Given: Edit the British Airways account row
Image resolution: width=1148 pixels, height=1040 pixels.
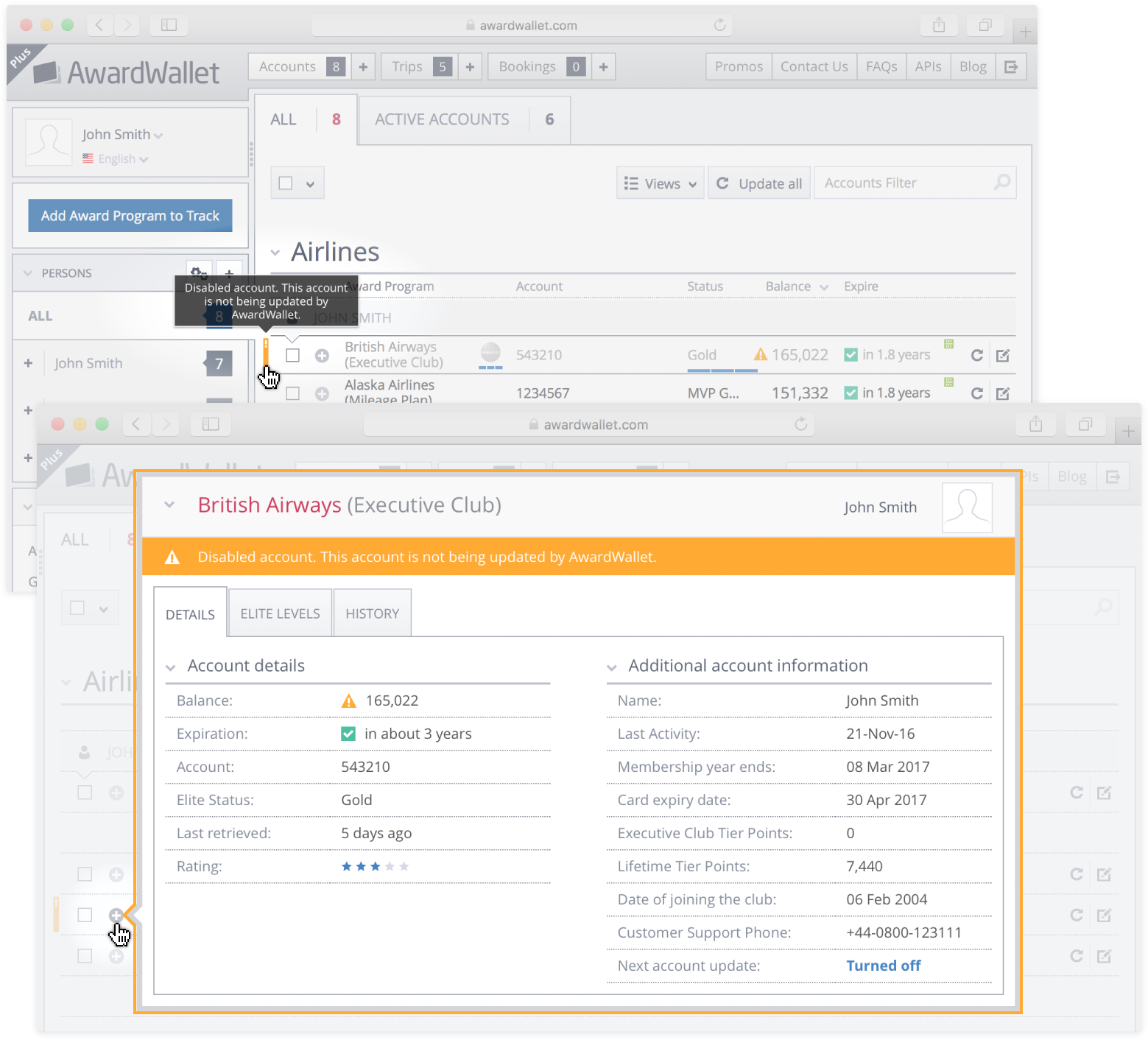Looking at the screenshot, I should click(x=1003, y=356).
